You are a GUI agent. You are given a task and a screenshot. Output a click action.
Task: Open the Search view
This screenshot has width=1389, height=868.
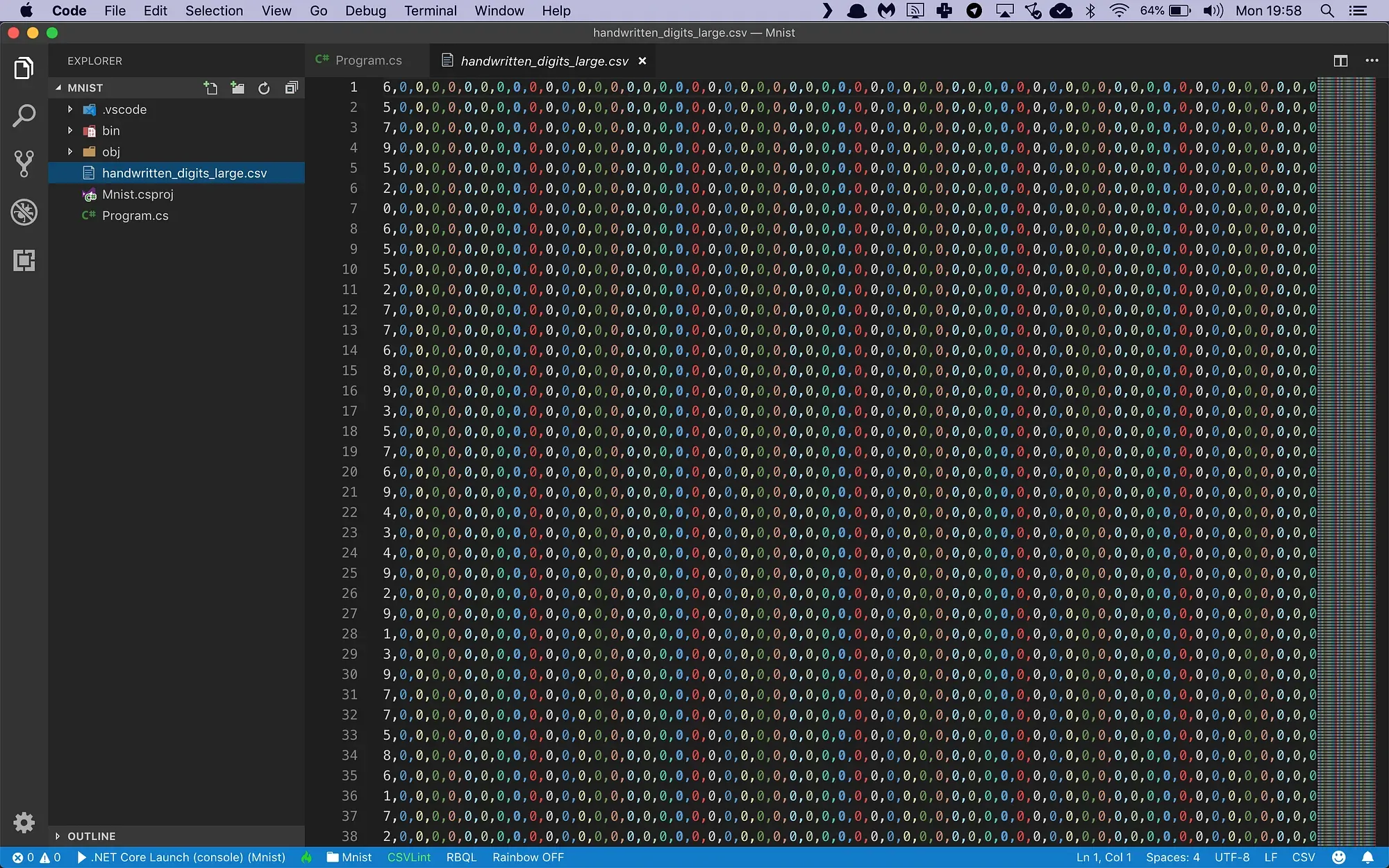[24, 116]
